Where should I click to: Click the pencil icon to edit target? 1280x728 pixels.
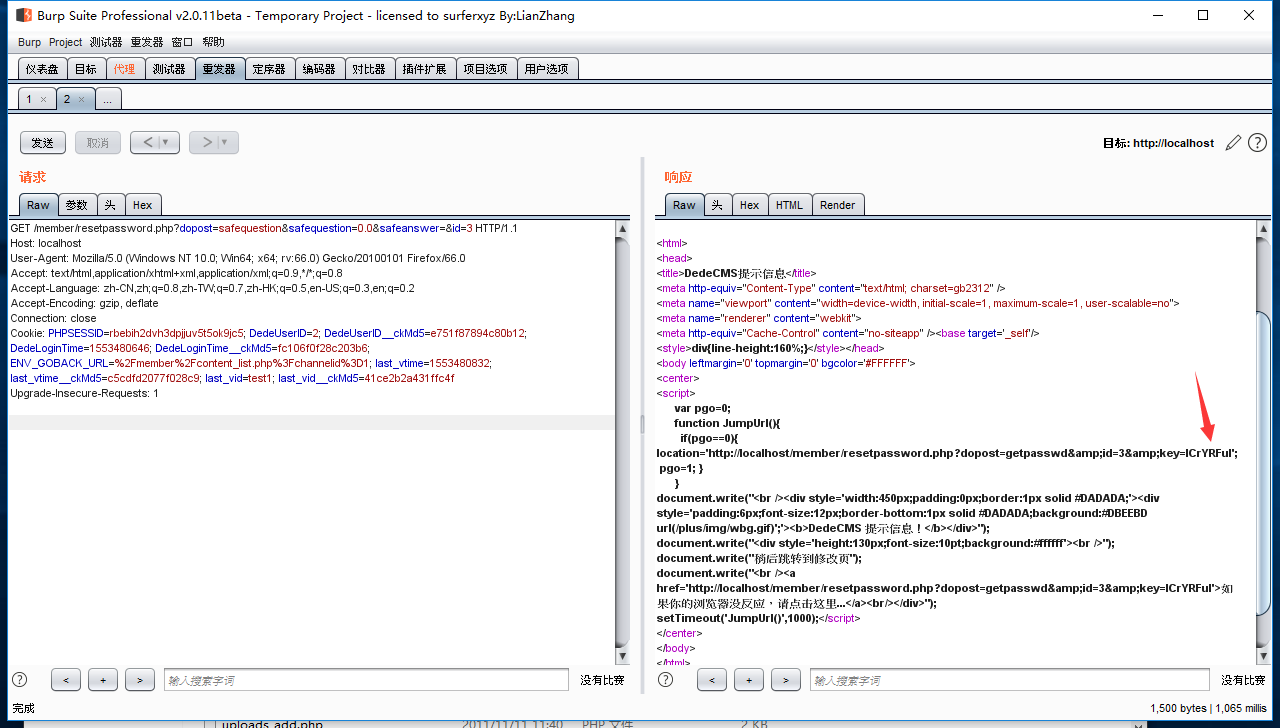click(1233, 143)
